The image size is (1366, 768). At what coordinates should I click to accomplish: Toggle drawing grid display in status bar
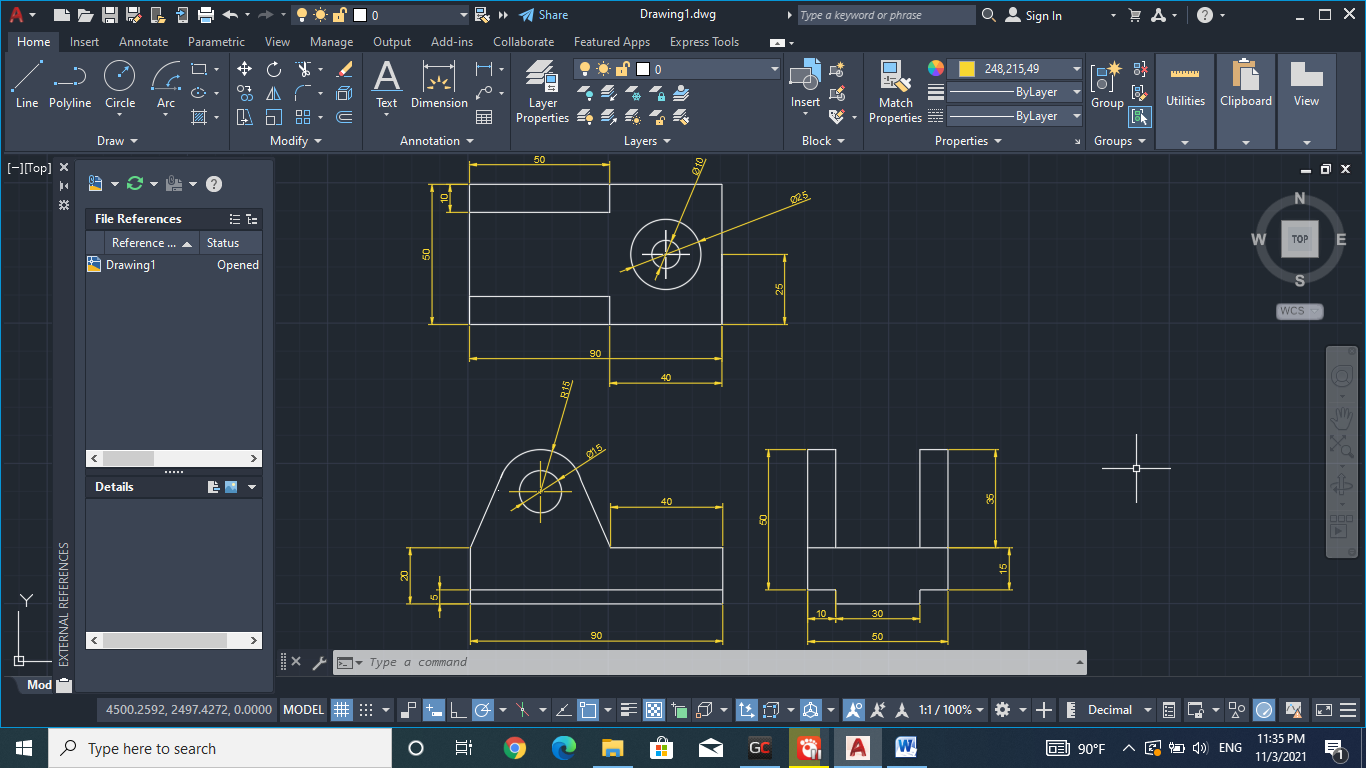[x=341, y=710]
